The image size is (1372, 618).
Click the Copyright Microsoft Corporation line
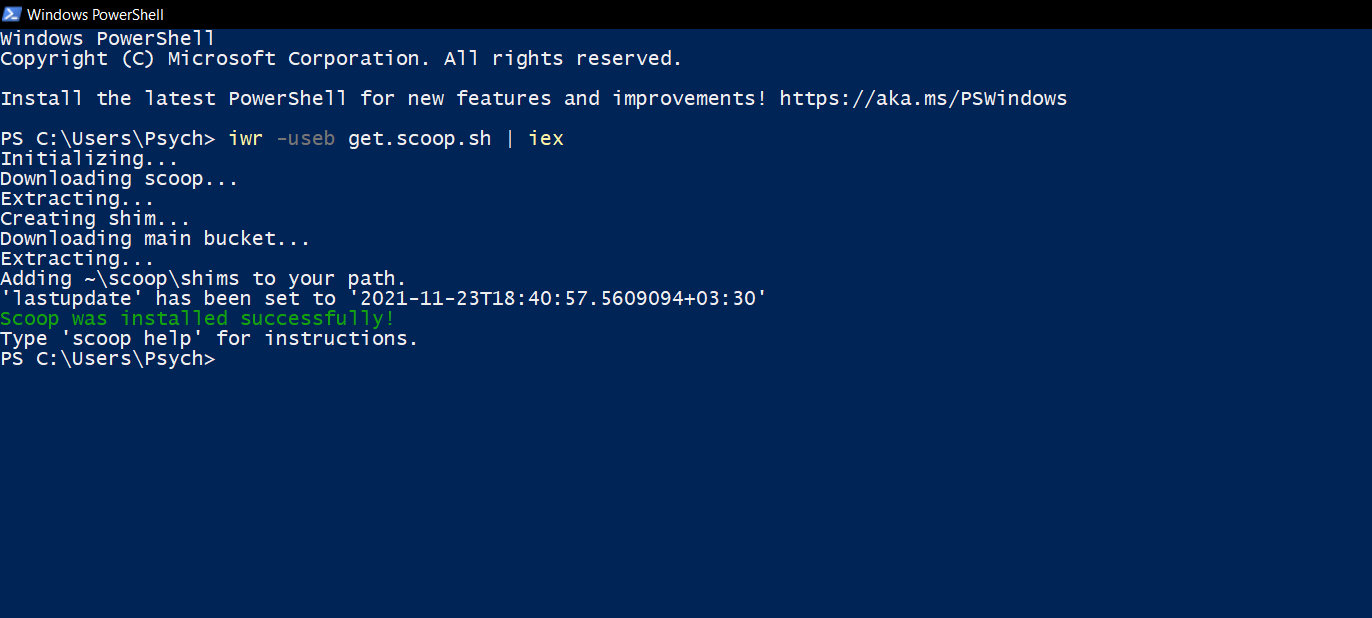pos(340,58)
